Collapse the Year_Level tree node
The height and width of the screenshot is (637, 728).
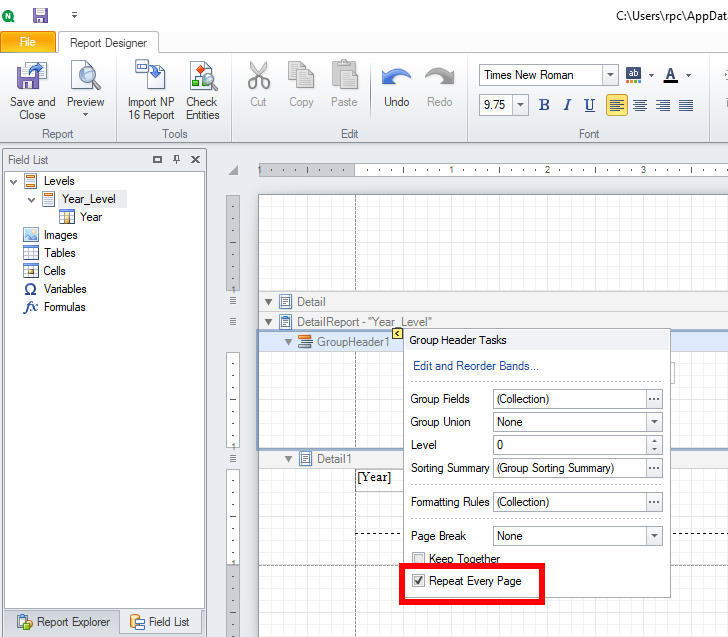(32, 200)
